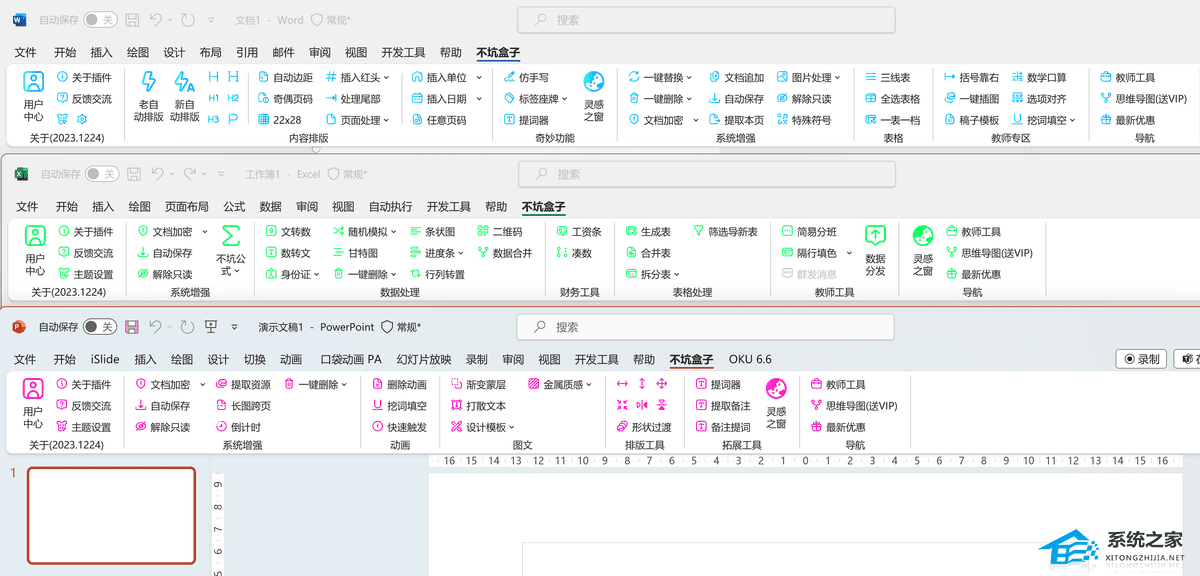Image resolution: width=1200 pixels, height=576 pixels.
Task: Open 用户中心 in the Word ribbon
Action: [34, 97]
